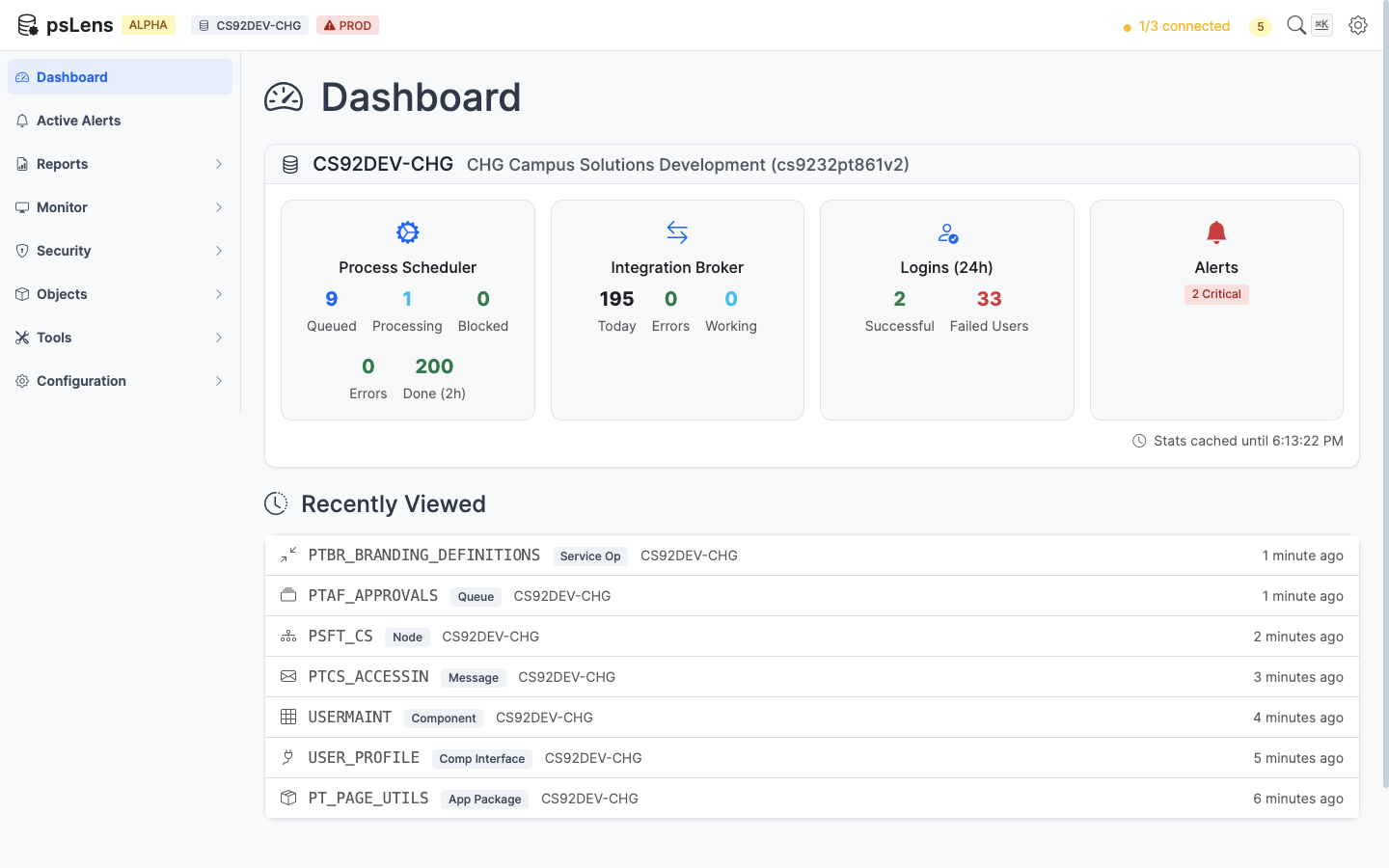This screenshot has width=1389, height=868.
Task: Expand the Monitor chevron
Action: click(219, 207)
